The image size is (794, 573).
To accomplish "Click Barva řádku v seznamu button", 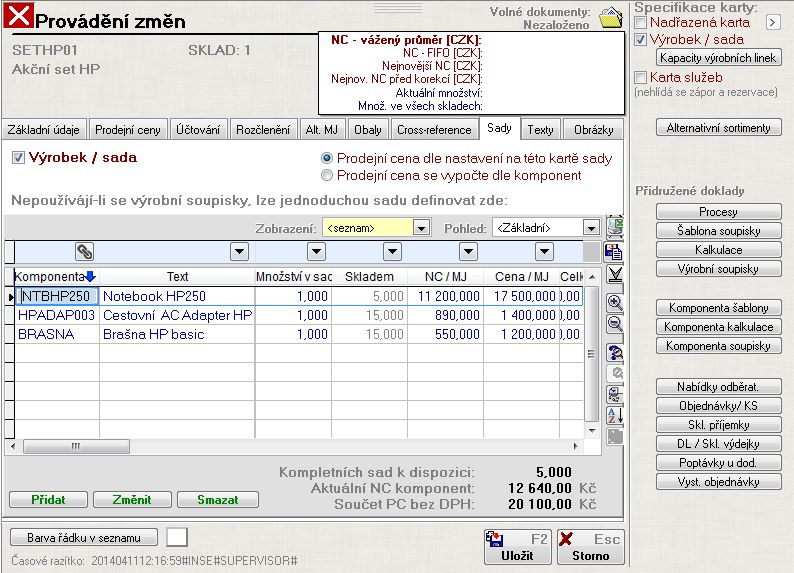I will click(84, 538).
